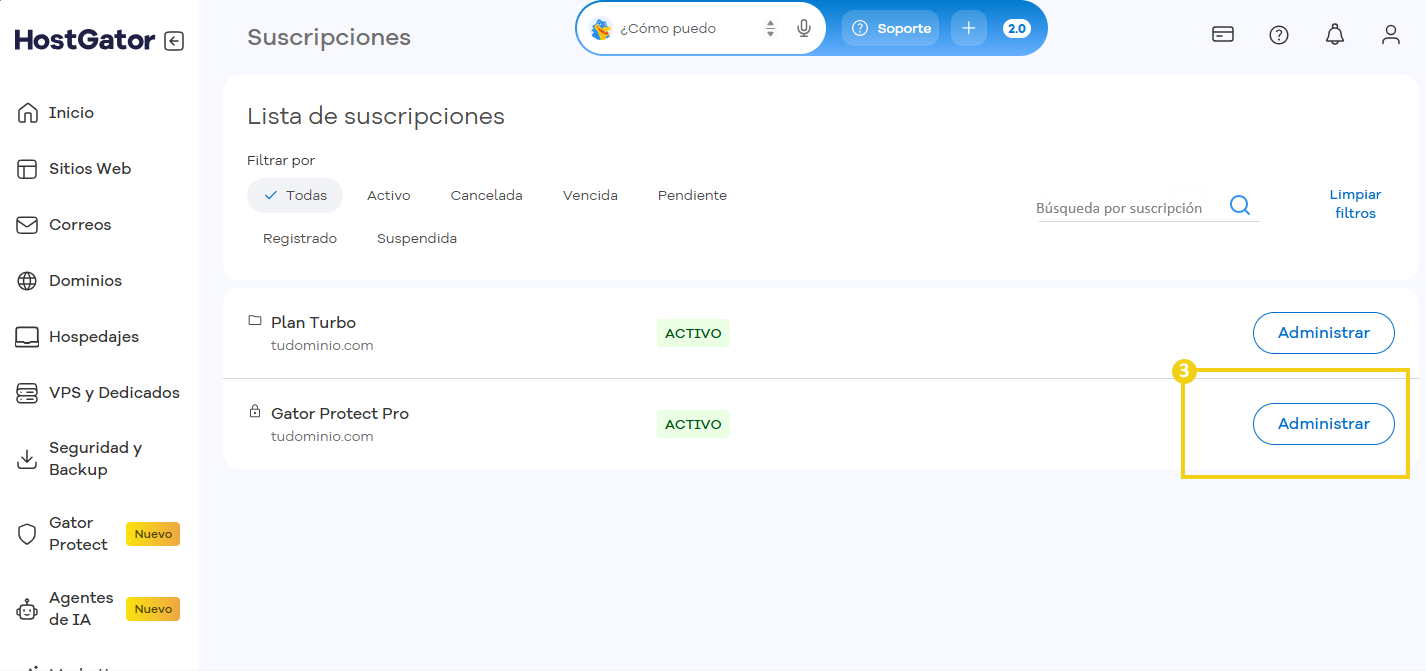Open Gator Protect in the sidebar
Viewport: 1426px width, 671px height.
[x=78, y=534]
